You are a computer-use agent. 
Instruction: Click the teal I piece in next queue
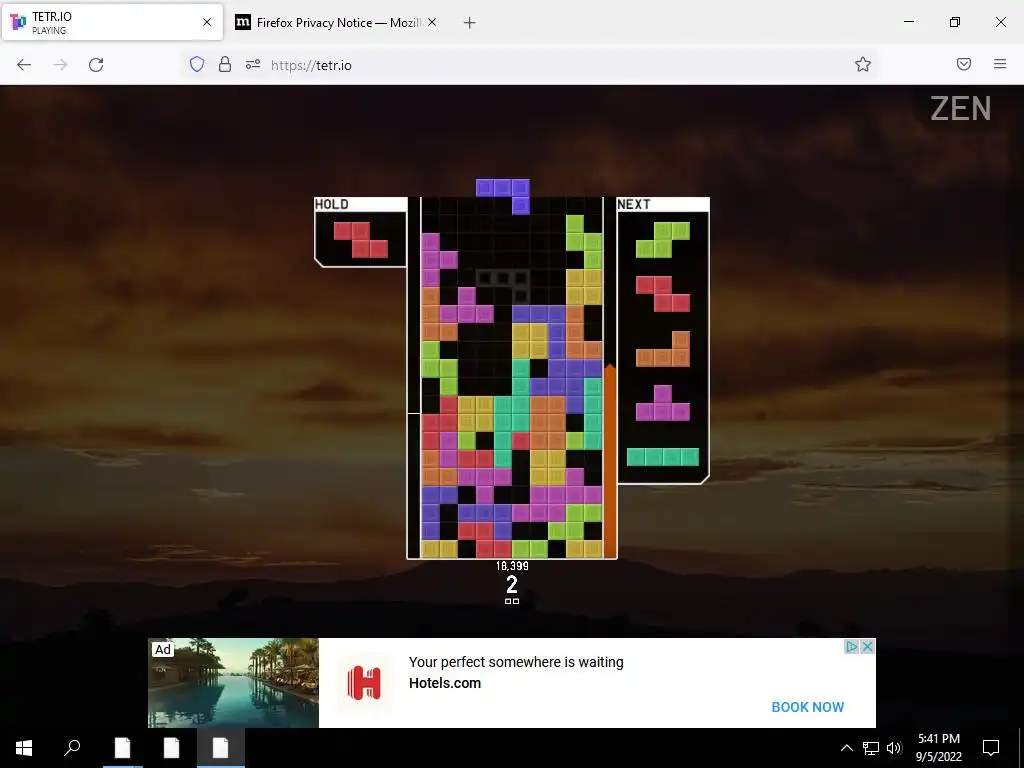click(x=663, y=456)
